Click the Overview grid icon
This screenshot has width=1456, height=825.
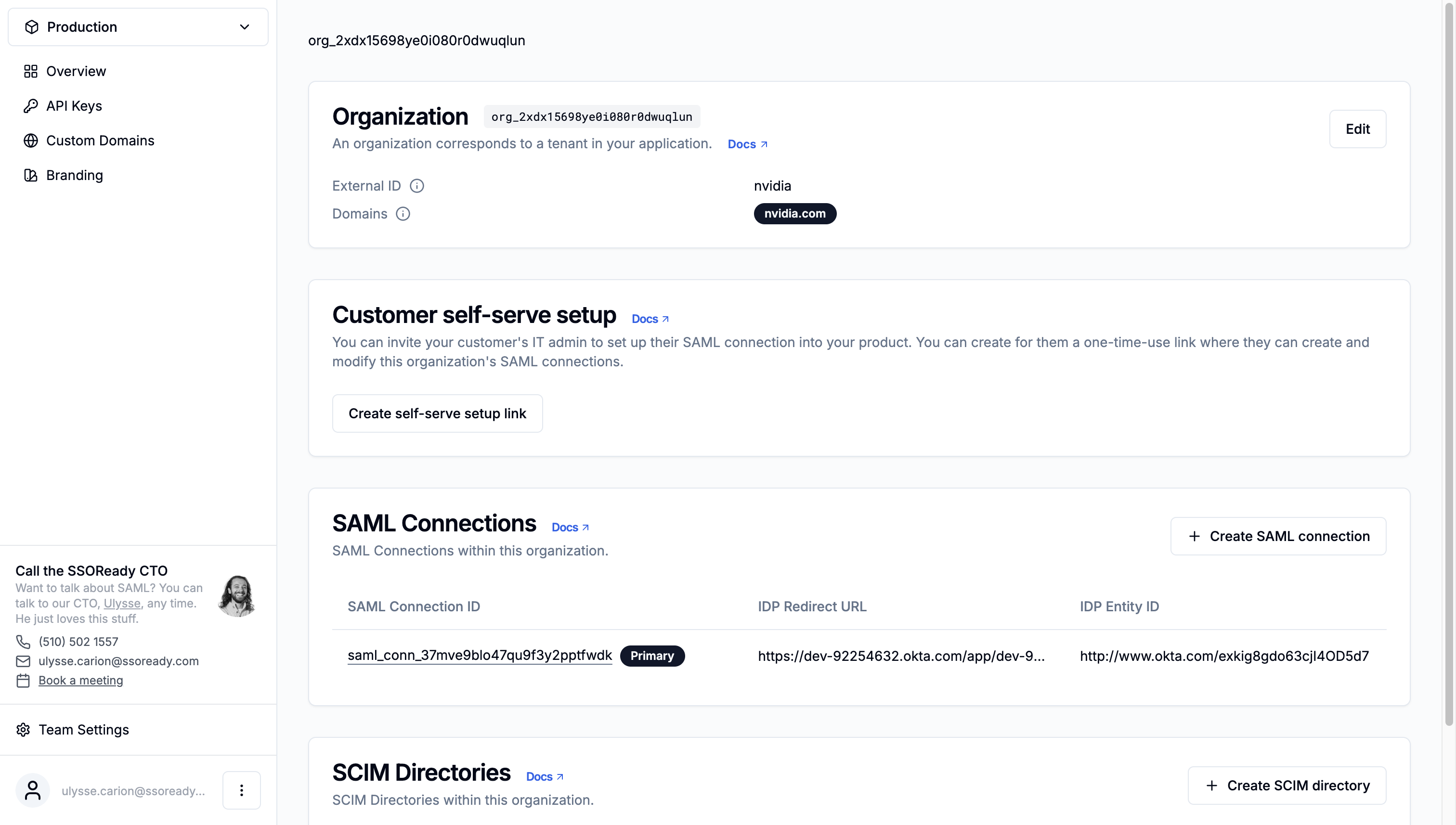pyautogui.click(x=31, y=71)
